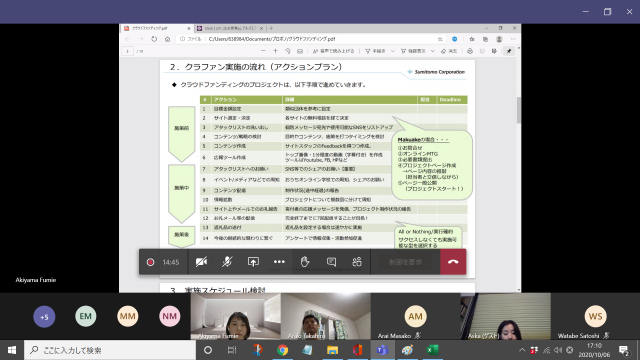Switch to the クラウドファンディング.pdf browser tab
This screenshot has width=640, height=360.
coord(157,28)
